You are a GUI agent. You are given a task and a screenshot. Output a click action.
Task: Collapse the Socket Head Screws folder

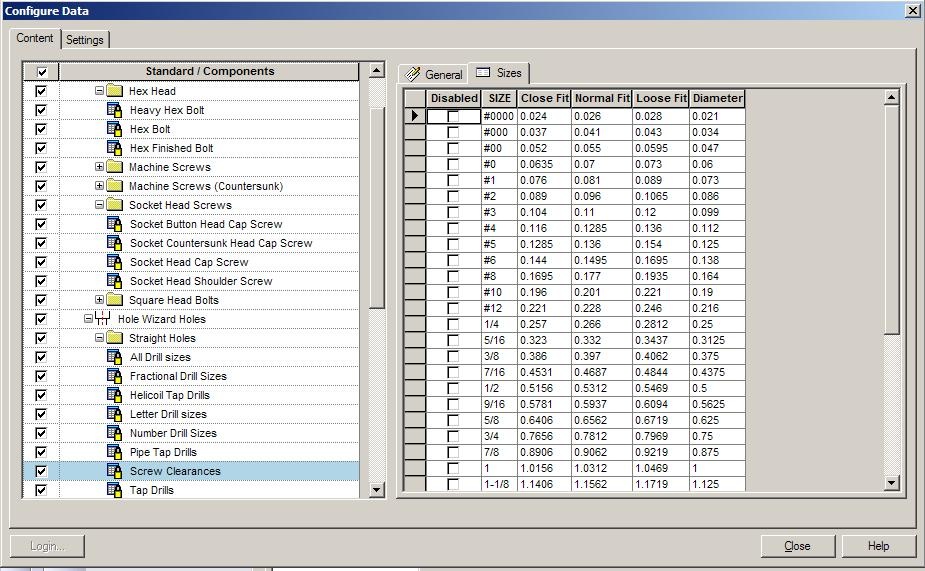99,205
